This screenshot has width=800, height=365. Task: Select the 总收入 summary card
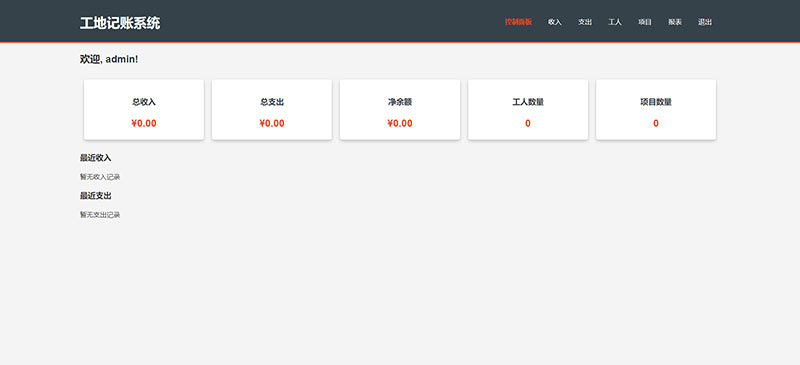[x=144, y=109]
